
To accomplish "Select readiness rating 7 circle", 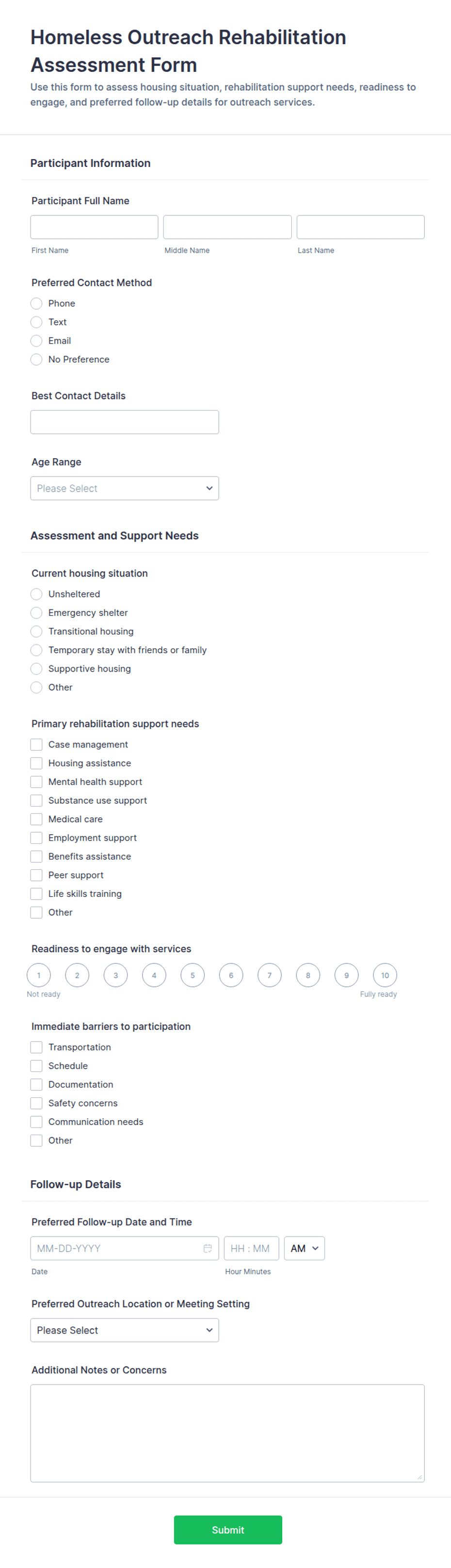I will coord(270,974).
